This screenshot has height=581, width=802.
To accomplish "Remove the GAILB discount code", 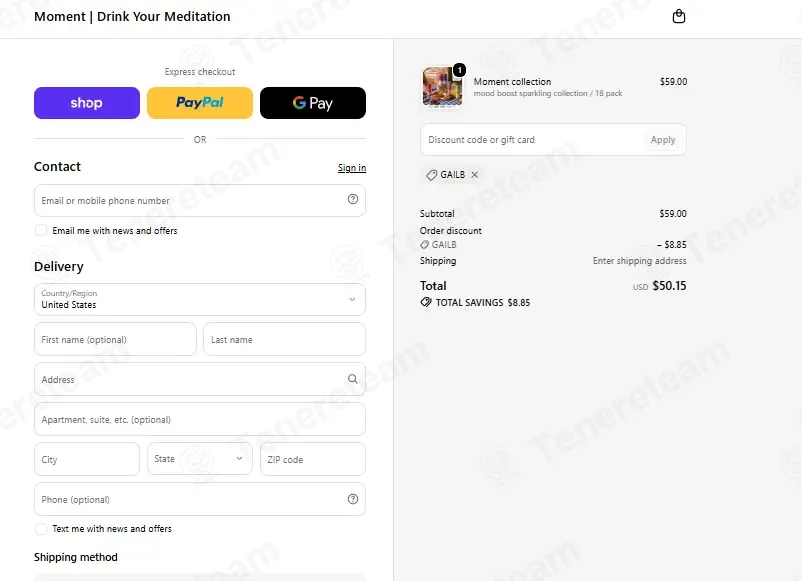I will (x=475, y=175).
